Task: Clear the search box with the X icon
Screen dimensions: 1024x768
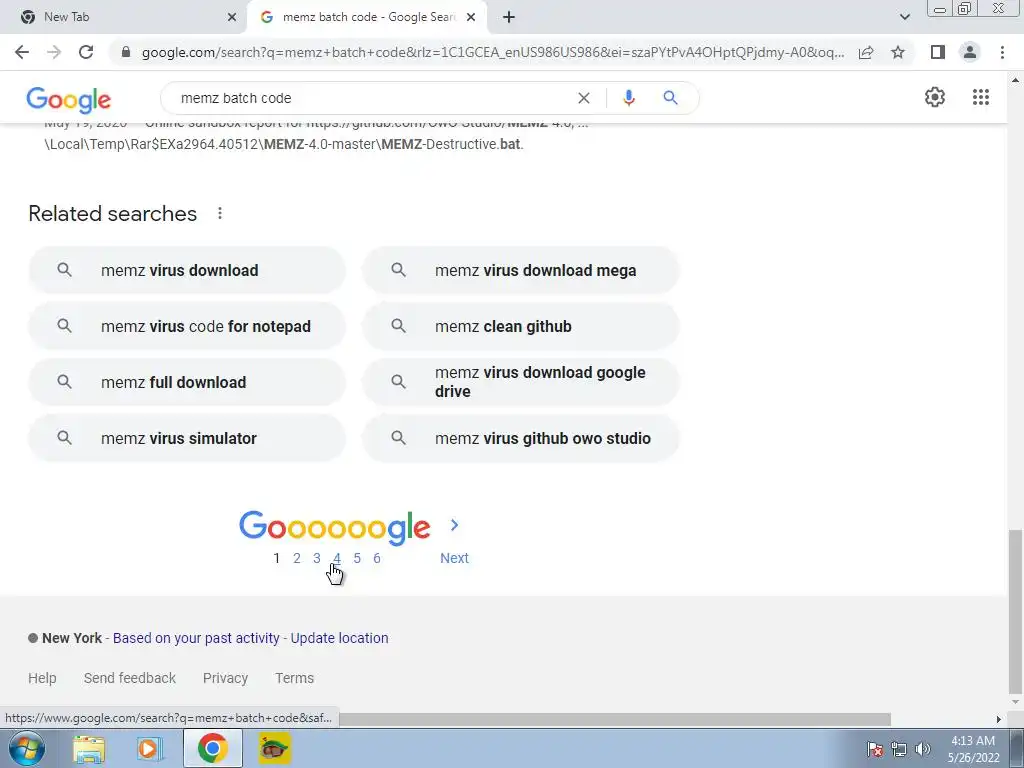Action: click(x=584, y=98)
